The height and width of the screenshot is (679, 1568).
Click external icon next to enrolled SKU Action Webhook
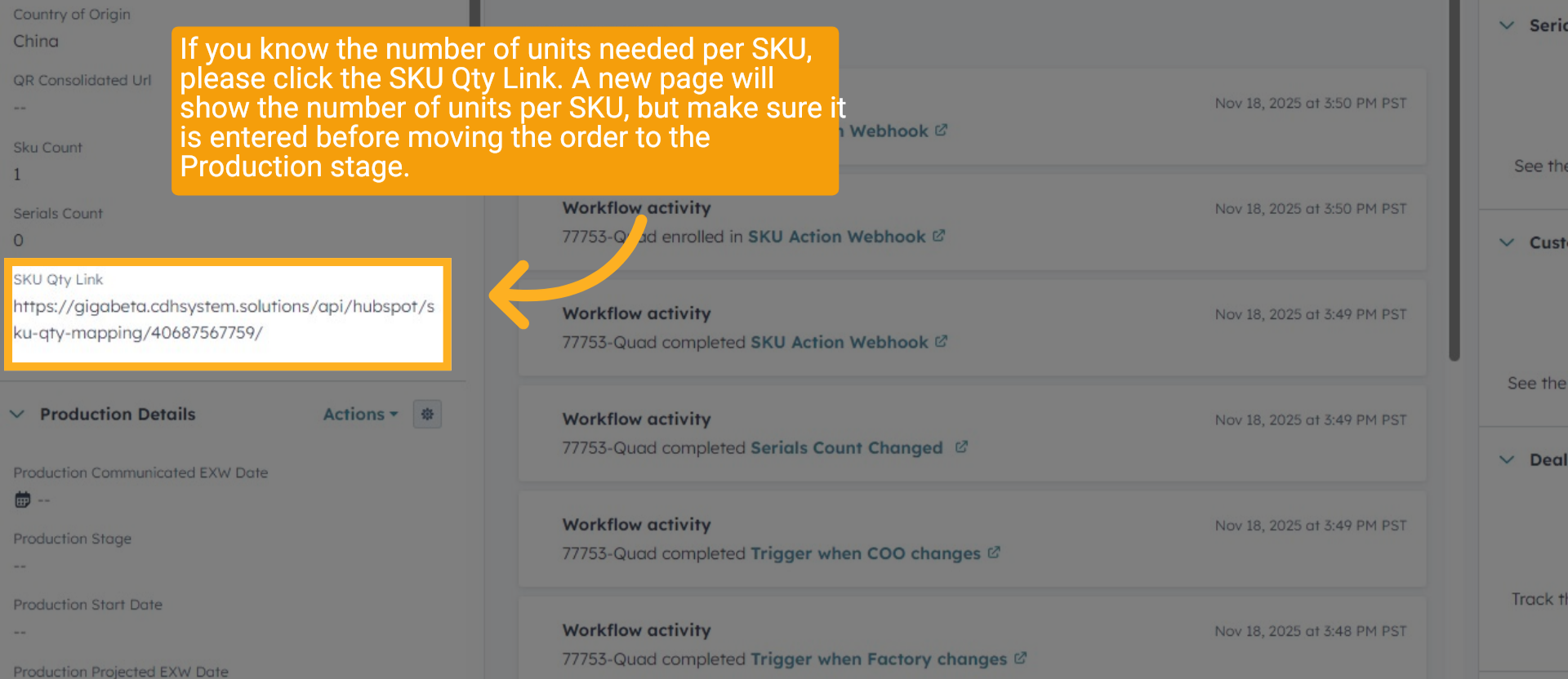pos(939,236)
